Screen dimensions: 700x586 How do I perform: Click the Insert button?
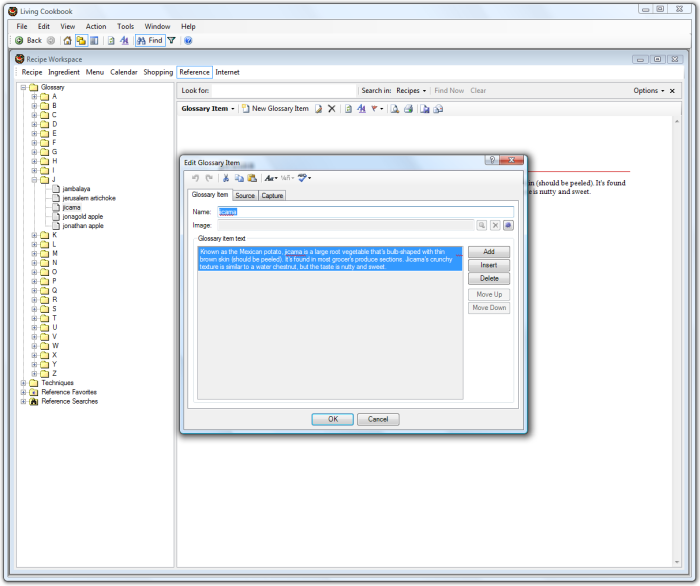(x=489, y=265)
